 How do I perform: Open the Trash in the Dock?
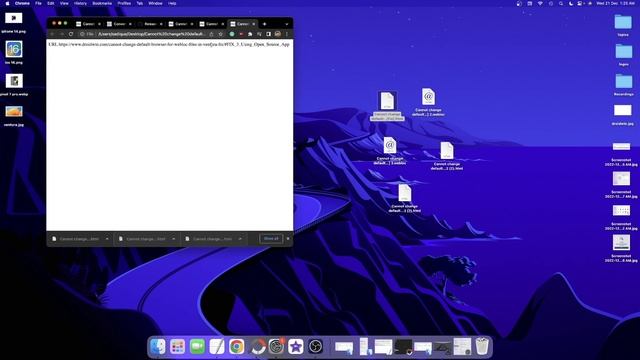point(482,347)
